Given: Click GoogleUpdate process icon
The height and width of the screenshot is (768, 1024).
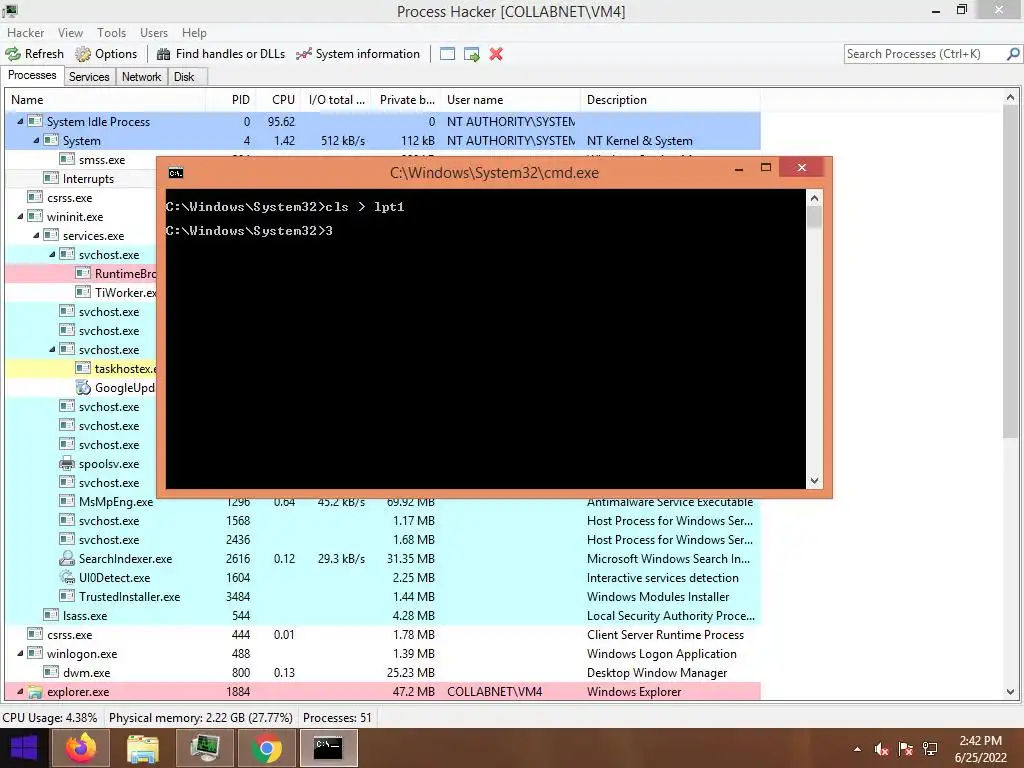Looking at the screenshot, I should [83, 387].
